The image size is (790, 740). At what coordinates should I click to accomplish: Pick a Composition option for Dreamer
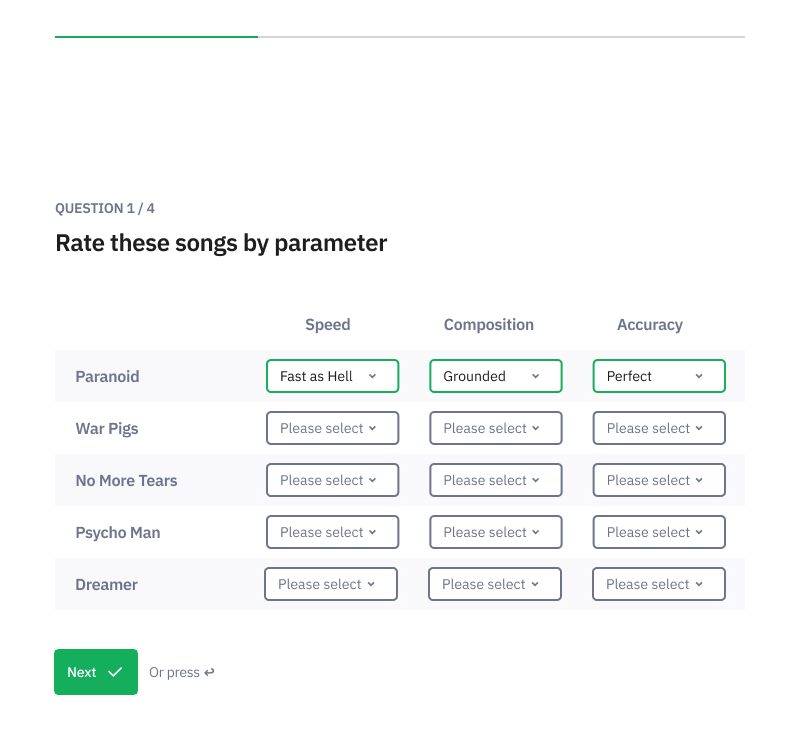click(x=494, y=584)
